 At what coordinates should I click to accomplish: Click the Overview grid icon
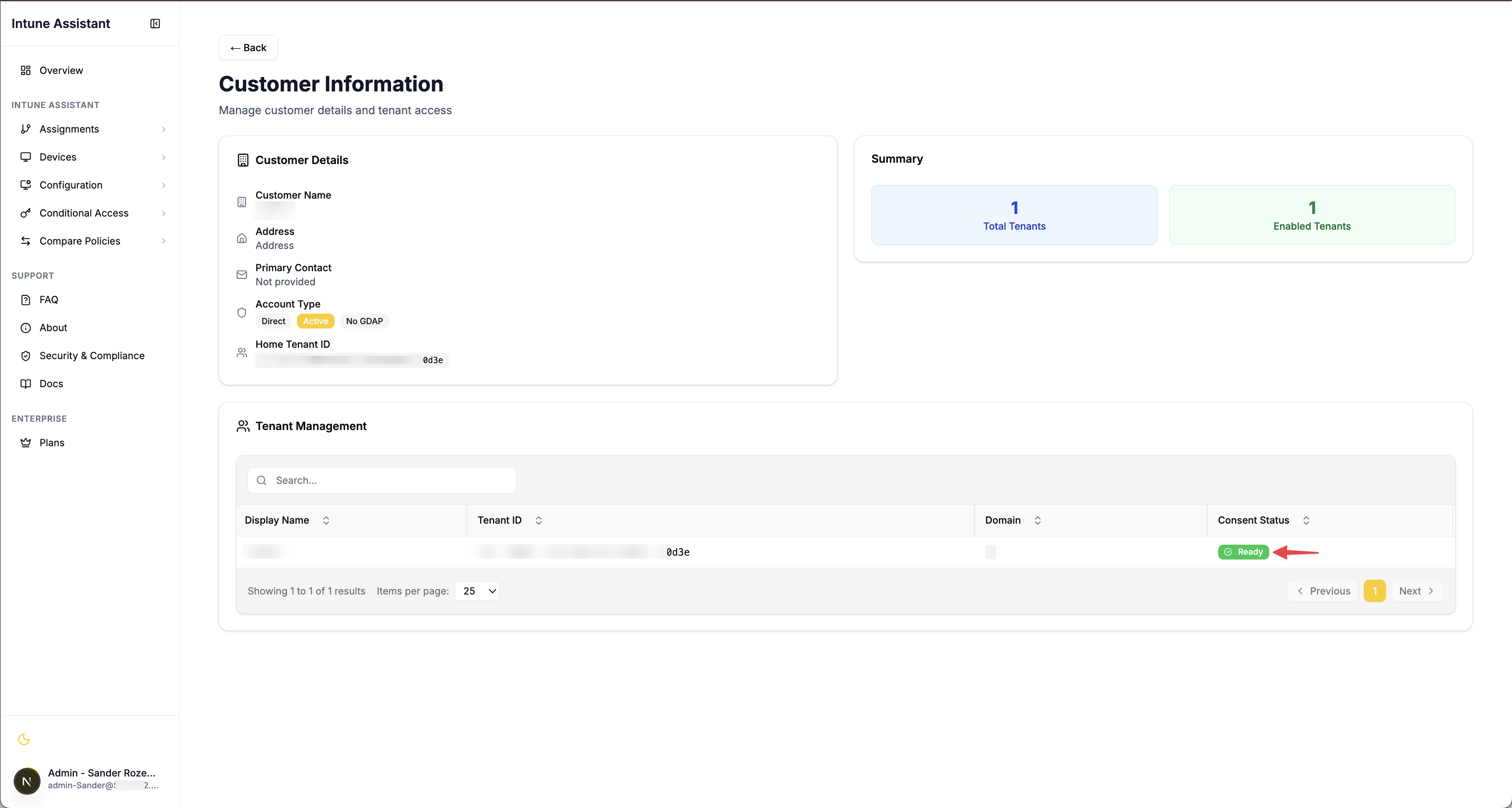coord(25,70)
